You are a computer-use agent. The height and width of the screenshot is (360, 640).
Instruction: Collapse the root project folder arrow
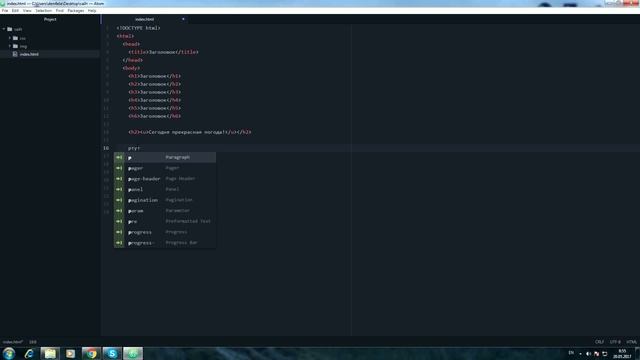click(x=4, y=29)
